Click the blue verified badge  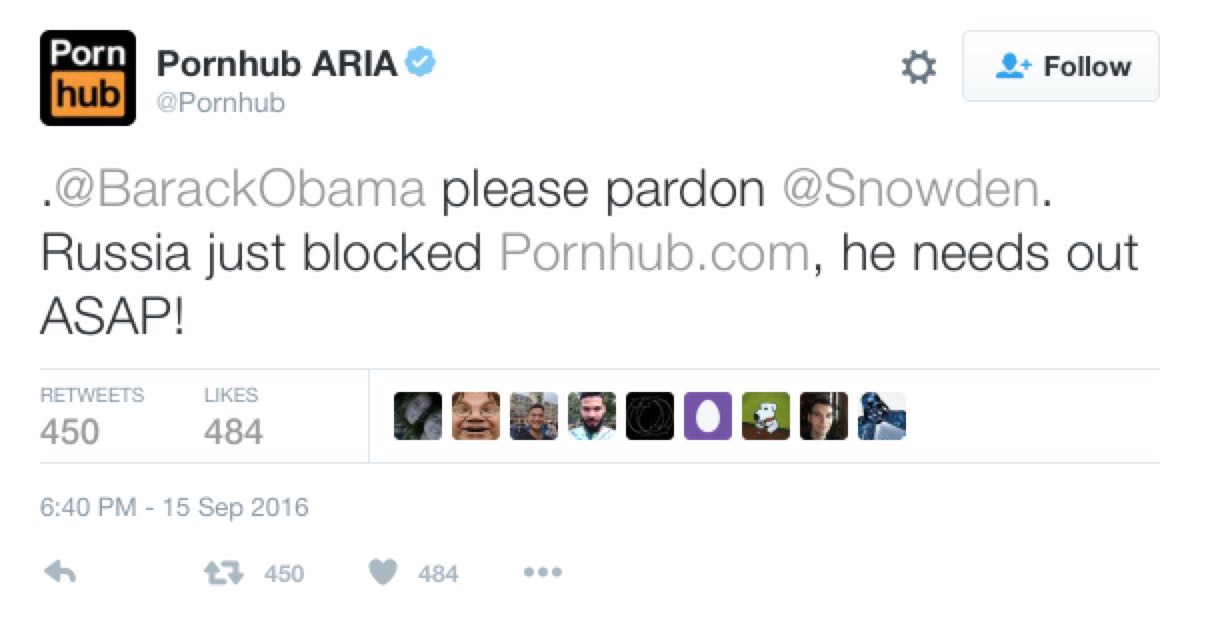pos(421,64)
